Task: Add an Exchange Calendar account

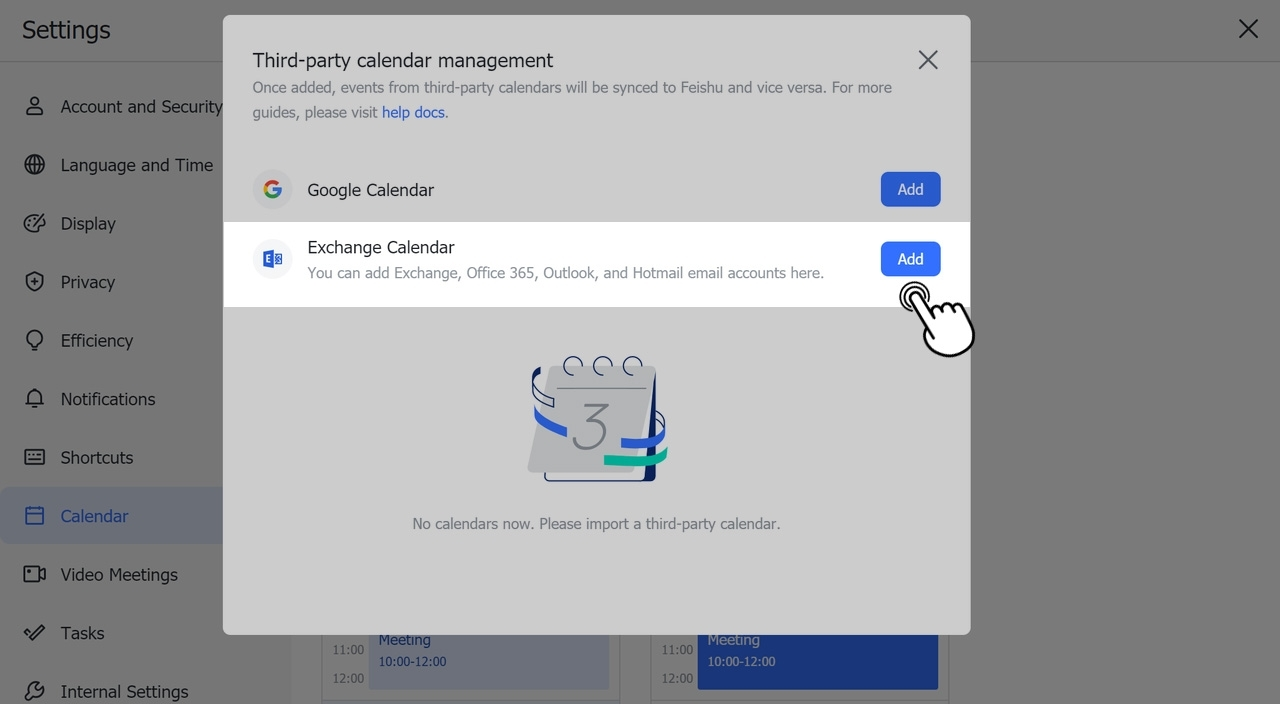Action: (x=910, y=259)
